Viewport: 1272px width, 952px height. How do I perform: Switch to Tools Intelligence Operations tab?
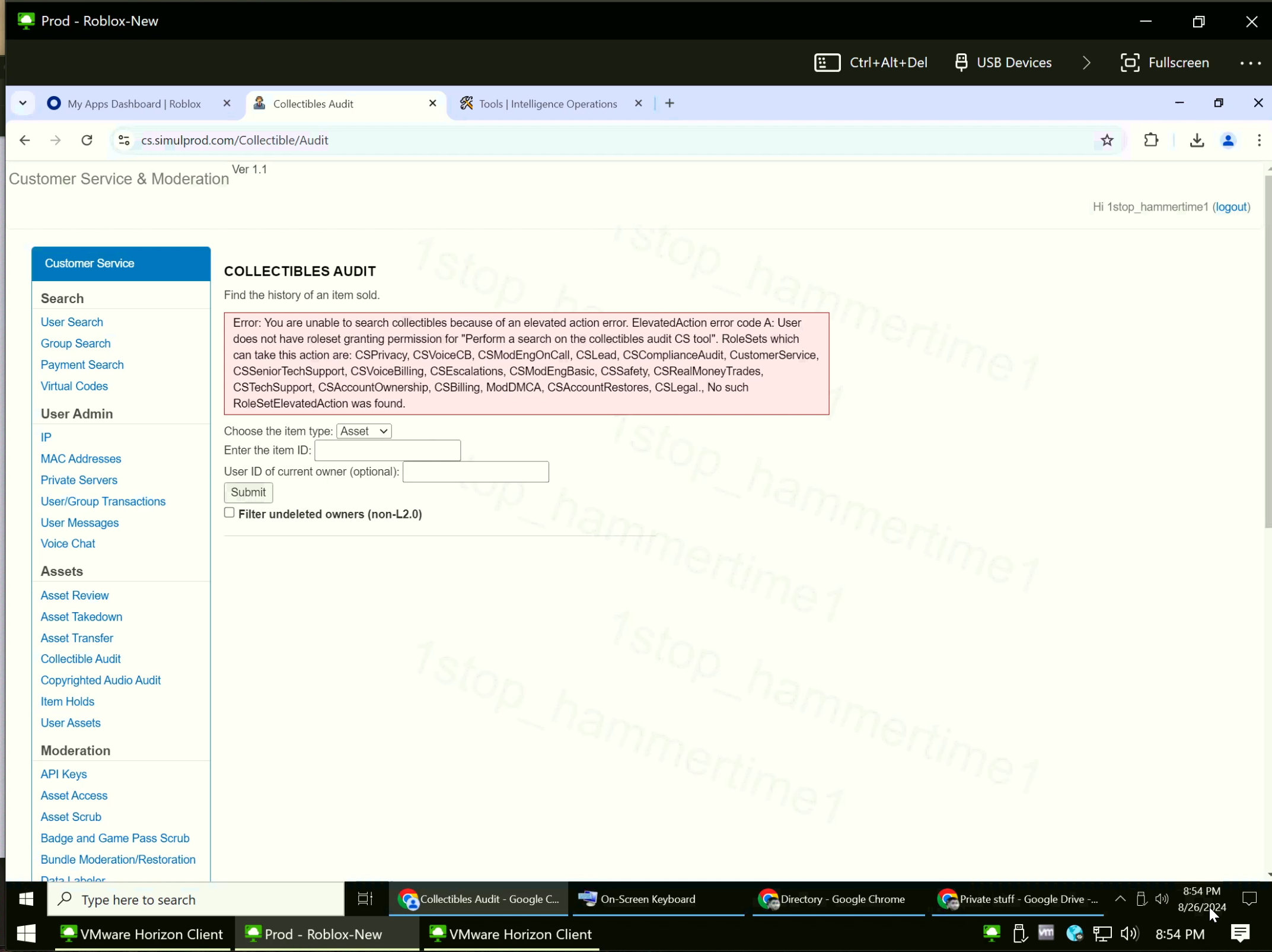548,104
